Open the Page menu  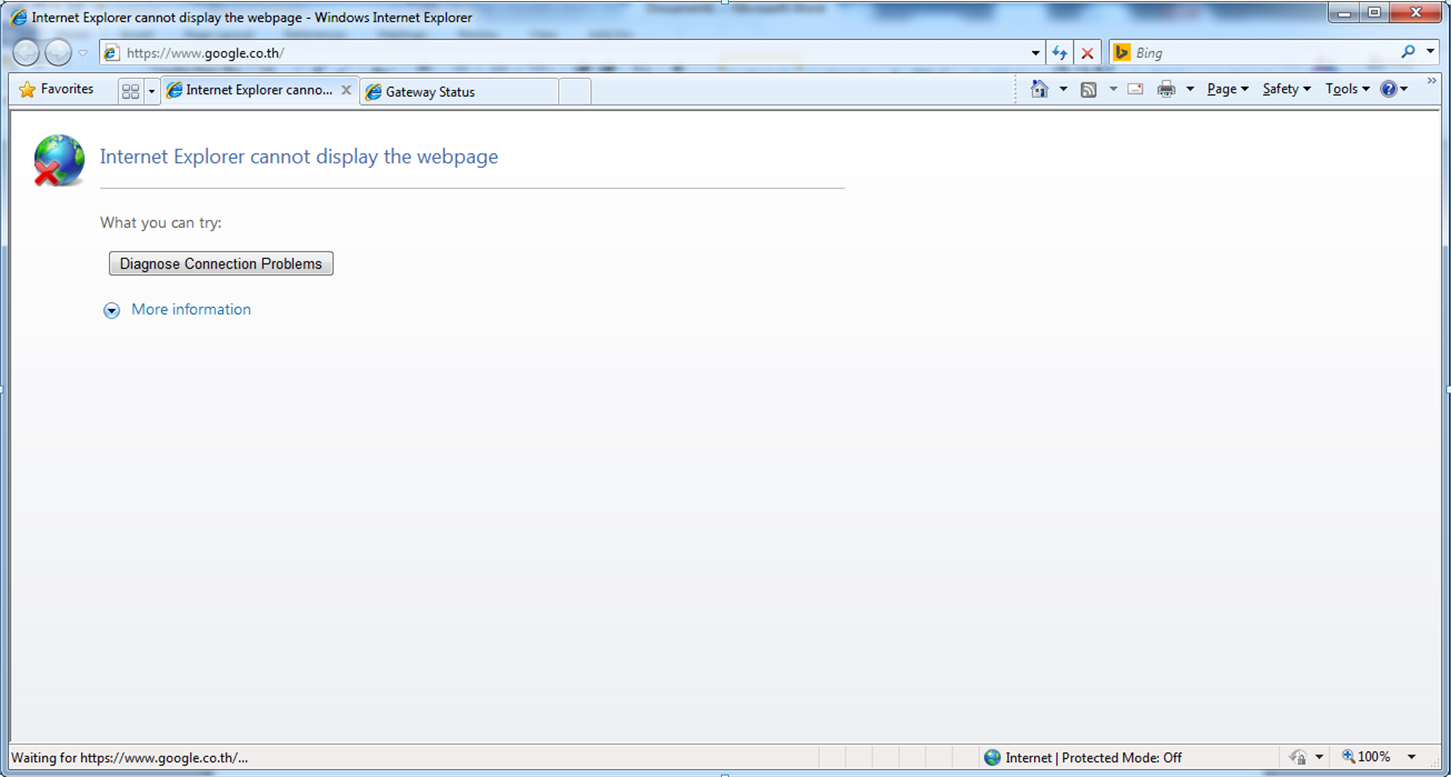click(x=1227, y=89)
